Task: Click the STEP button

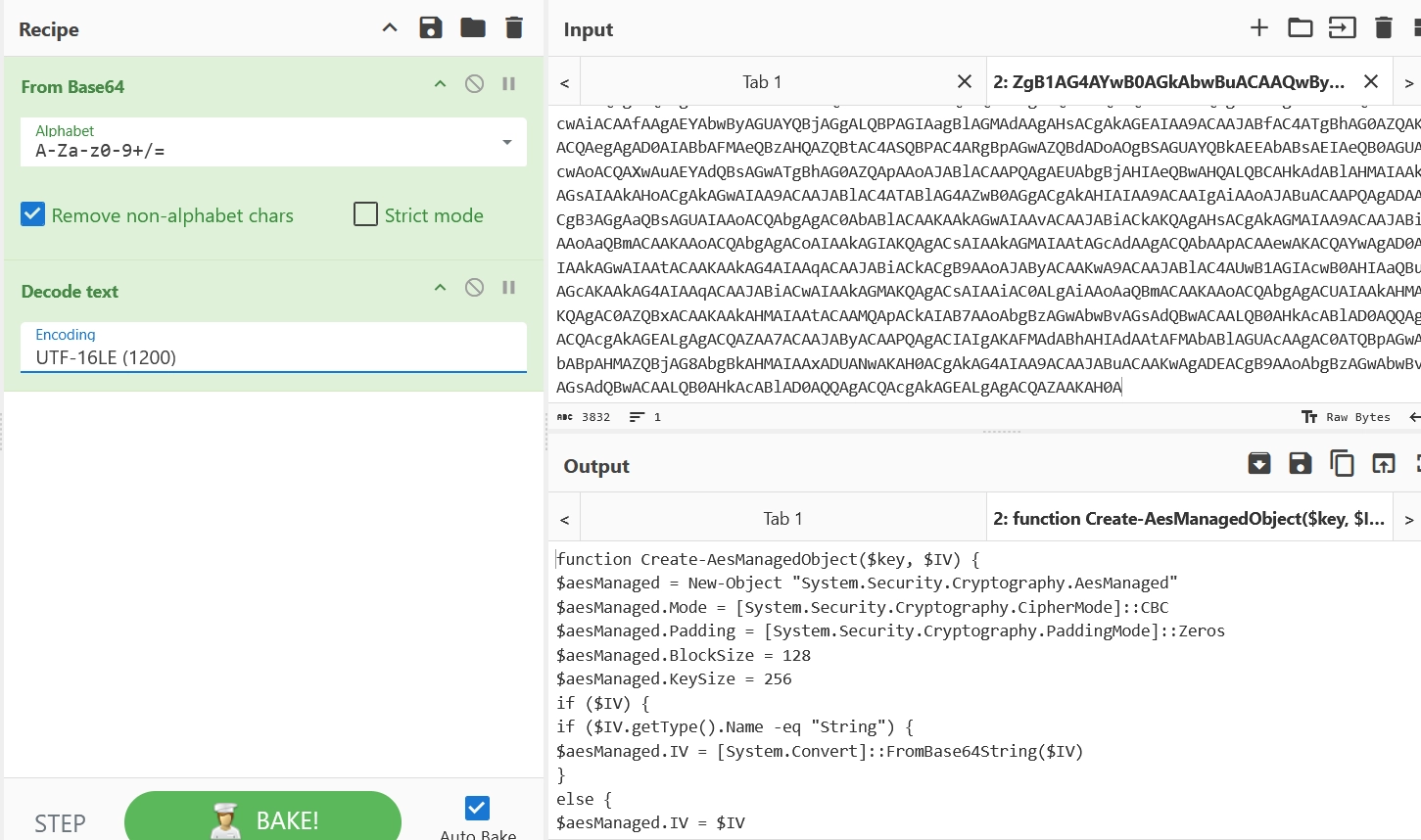Action: pos(60,823)
